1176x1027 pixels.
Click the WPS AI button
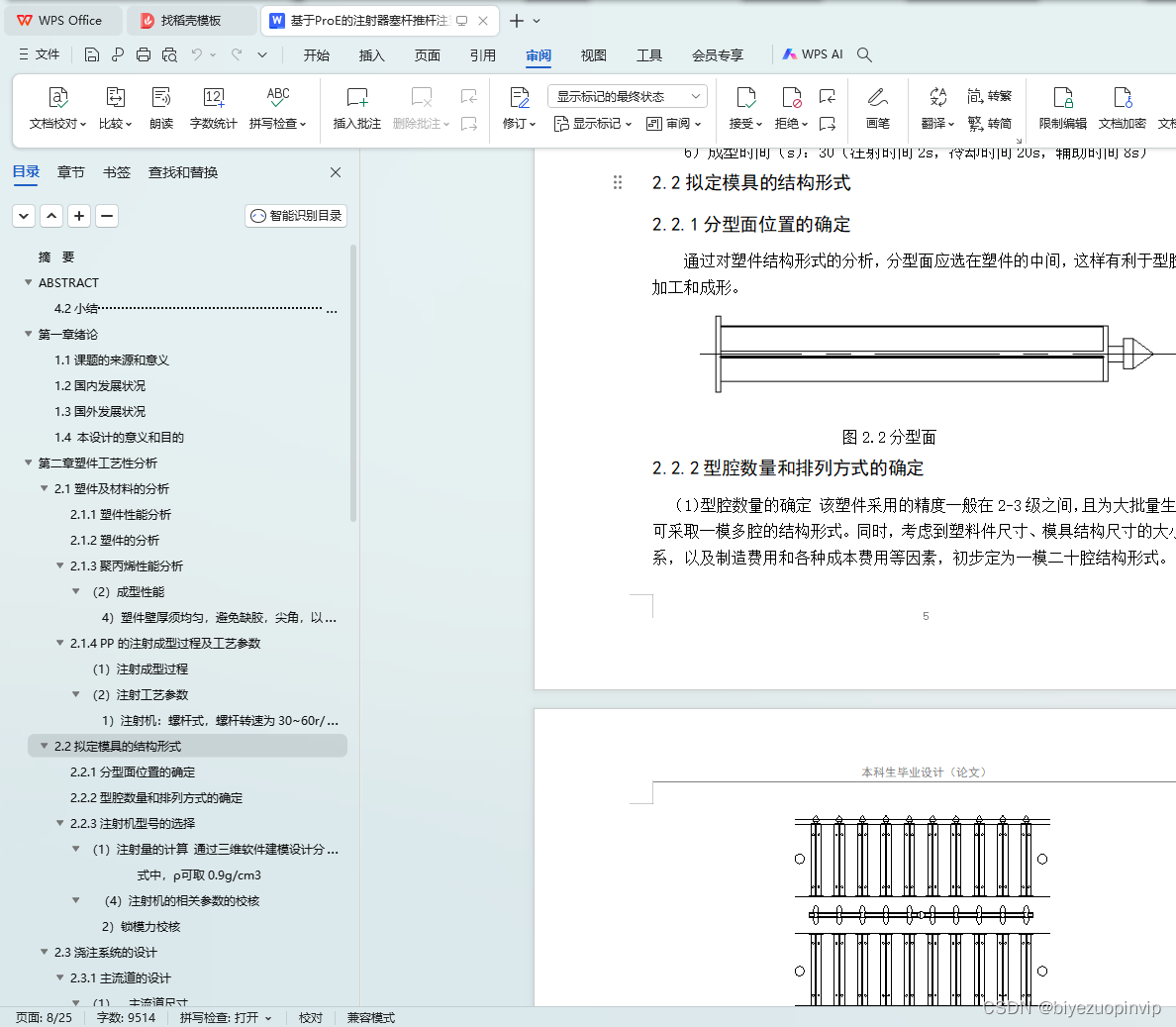coord(813,54)
